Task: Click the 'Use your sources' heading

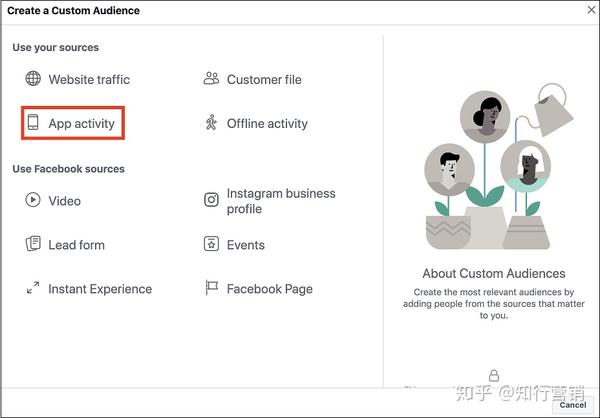Action: tap(55, 47)
